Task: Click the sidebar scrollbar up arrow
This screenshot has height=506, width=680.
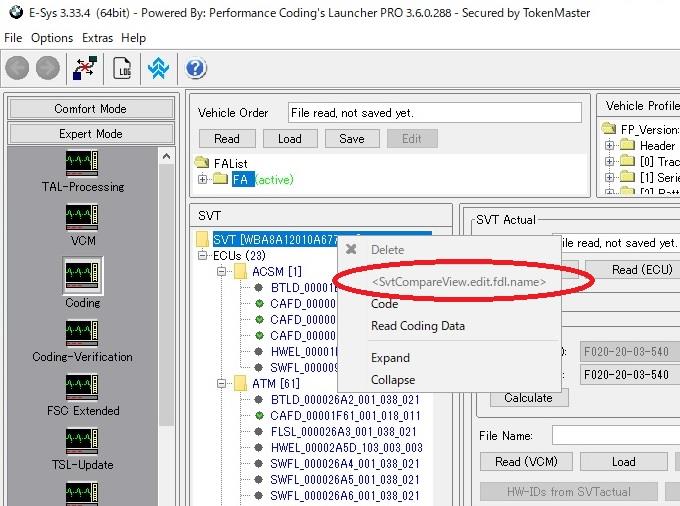Action: click(166, 156)
